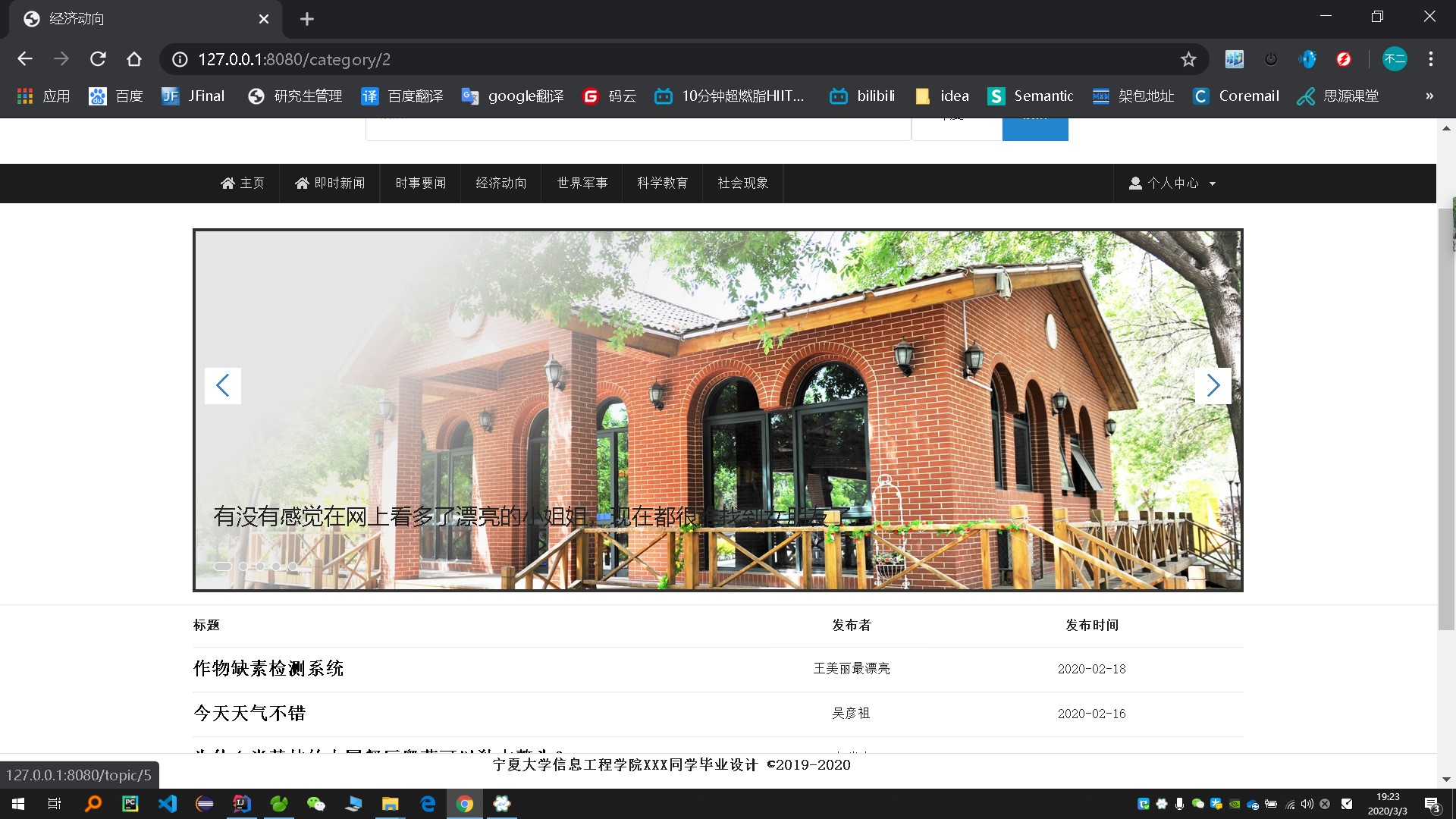Go back using browser back arrow
This screenshot has width=1456, height=819.
tap(25, 59)
